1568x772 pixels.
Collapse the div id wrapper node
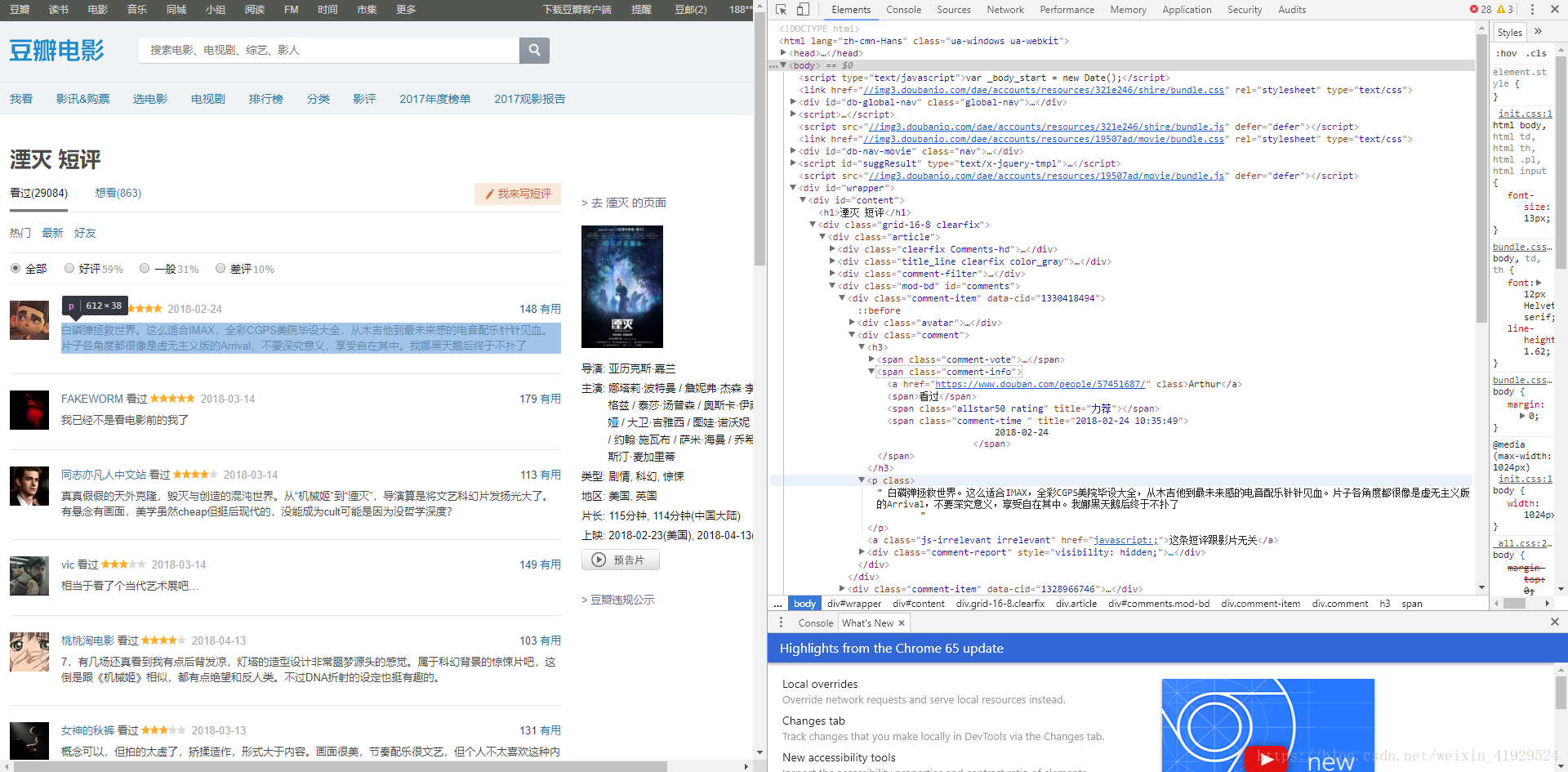tap(793, 188)
